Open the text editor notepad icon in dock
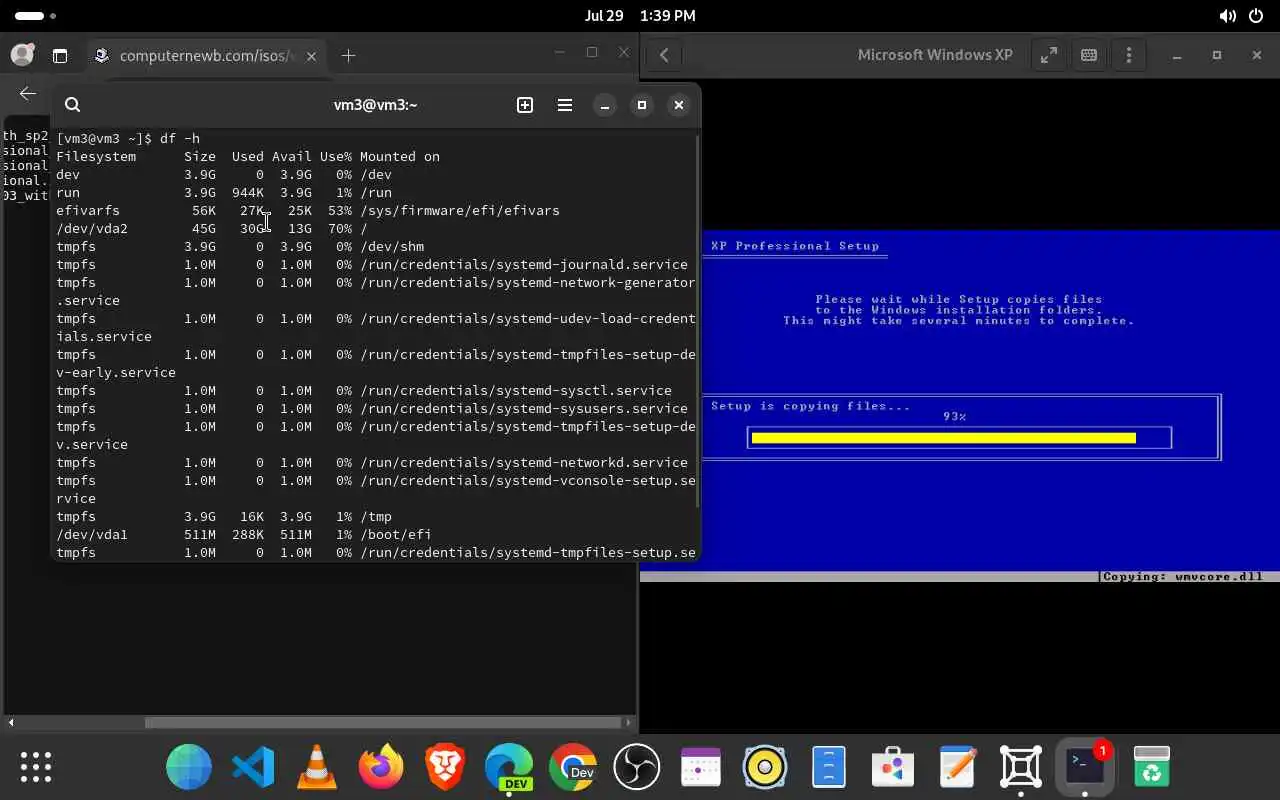Screen dimensions: 1280x800 (957, 767)
